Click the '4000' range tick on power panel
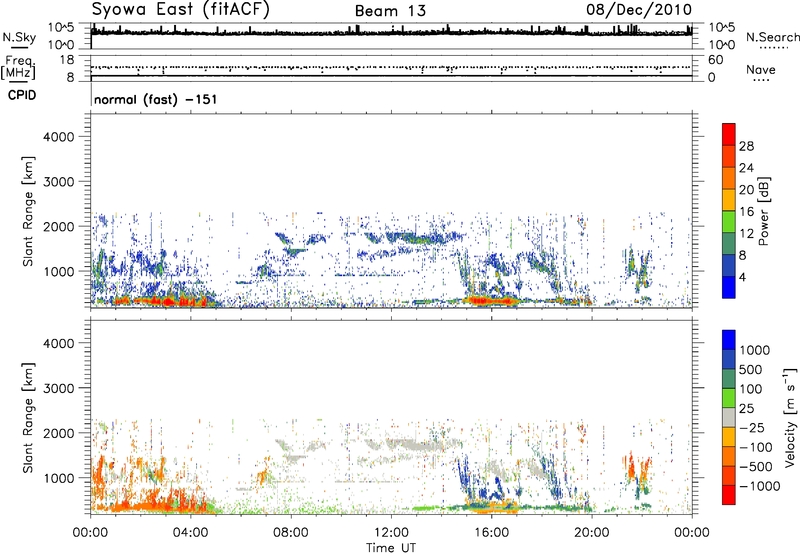The height and width of the screenshot is (554, 800). point(59,137)
